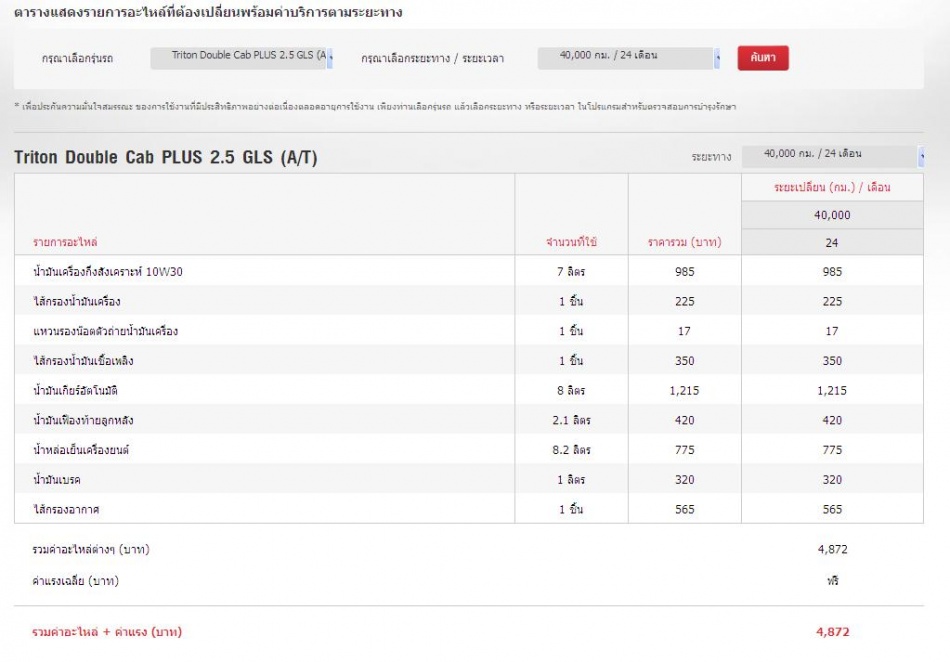The height and width of the screenshot is (662, 950).
Task: Select the แหวนรองน็อตตัวถ่ายน้ำมันเครื่อง row name
Action: pyautogui.click(x=105, y=331)
